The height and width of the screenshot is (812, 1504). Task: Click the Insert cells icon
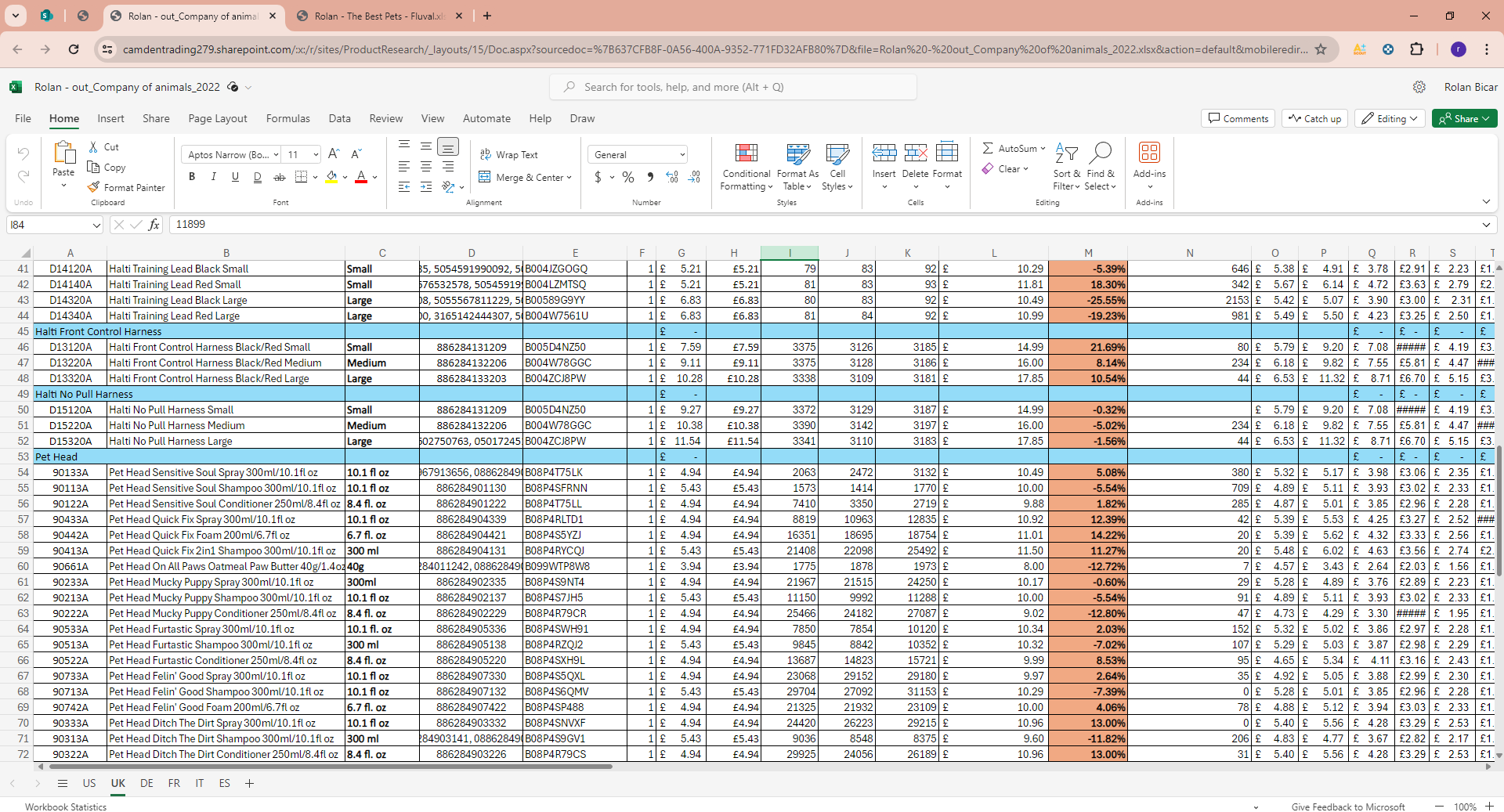884,153
